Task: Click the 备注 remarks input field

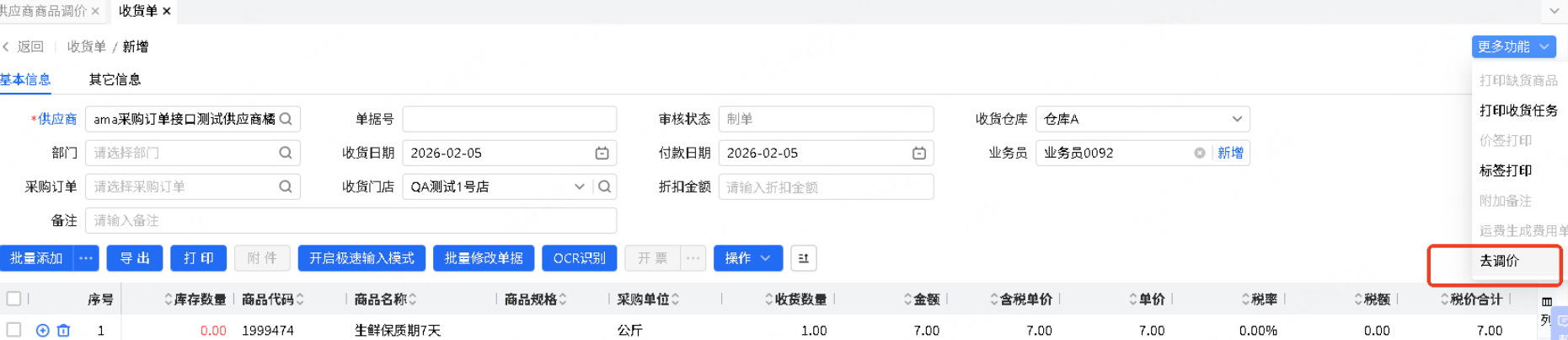Action: pos(351,220)
